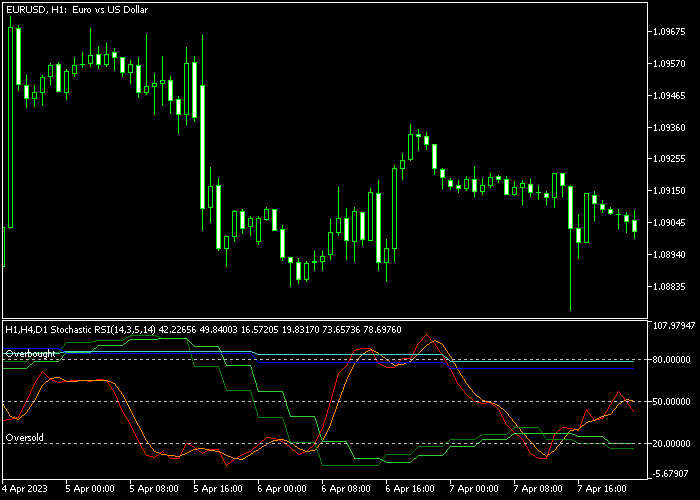Click the 1.09150 price scale value
This screenshot has height=500, width=700.
click(x=669, y=191)
